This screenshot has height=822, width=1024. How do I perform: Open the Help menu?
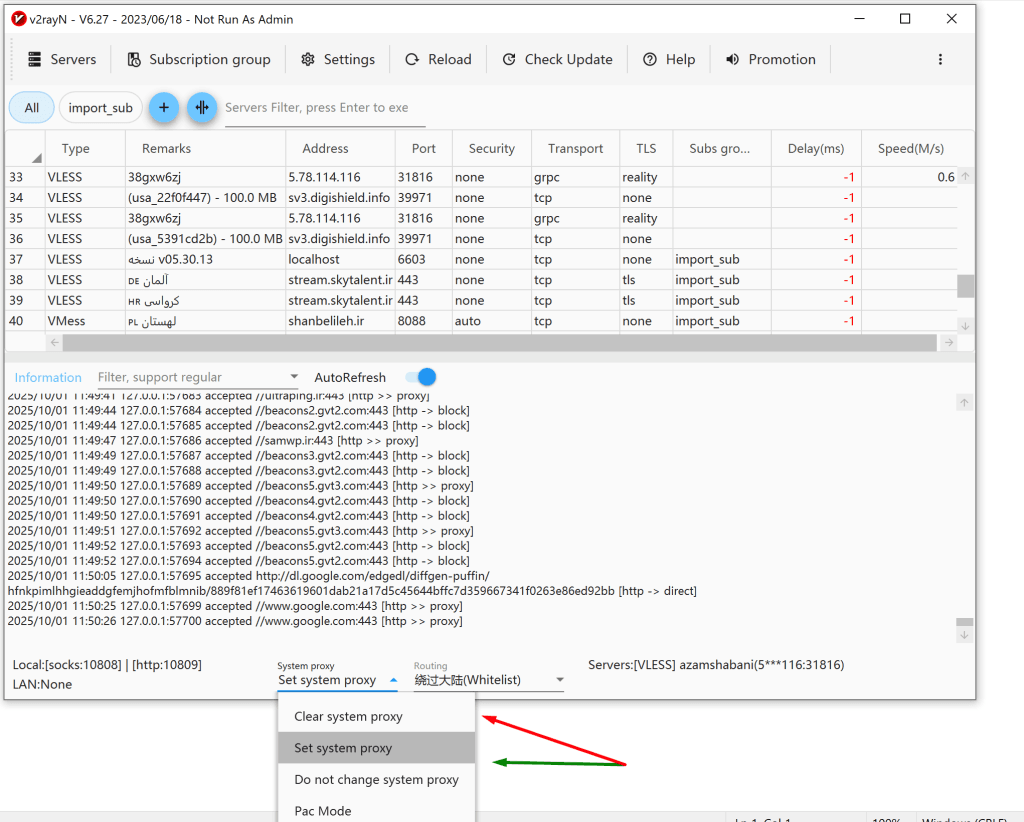click(x=668, y=59)
